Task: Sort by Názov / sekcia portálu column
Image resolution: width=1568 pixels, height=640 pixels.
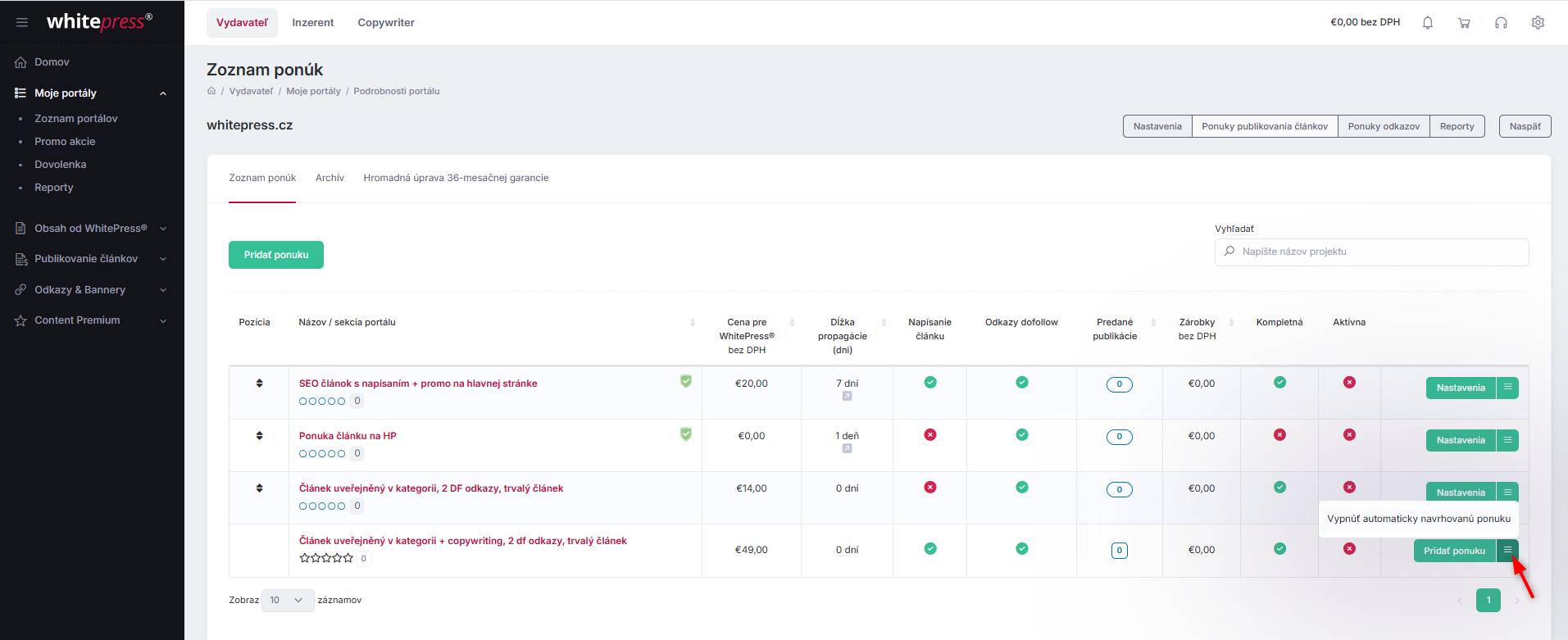Action: coord(693,322)
